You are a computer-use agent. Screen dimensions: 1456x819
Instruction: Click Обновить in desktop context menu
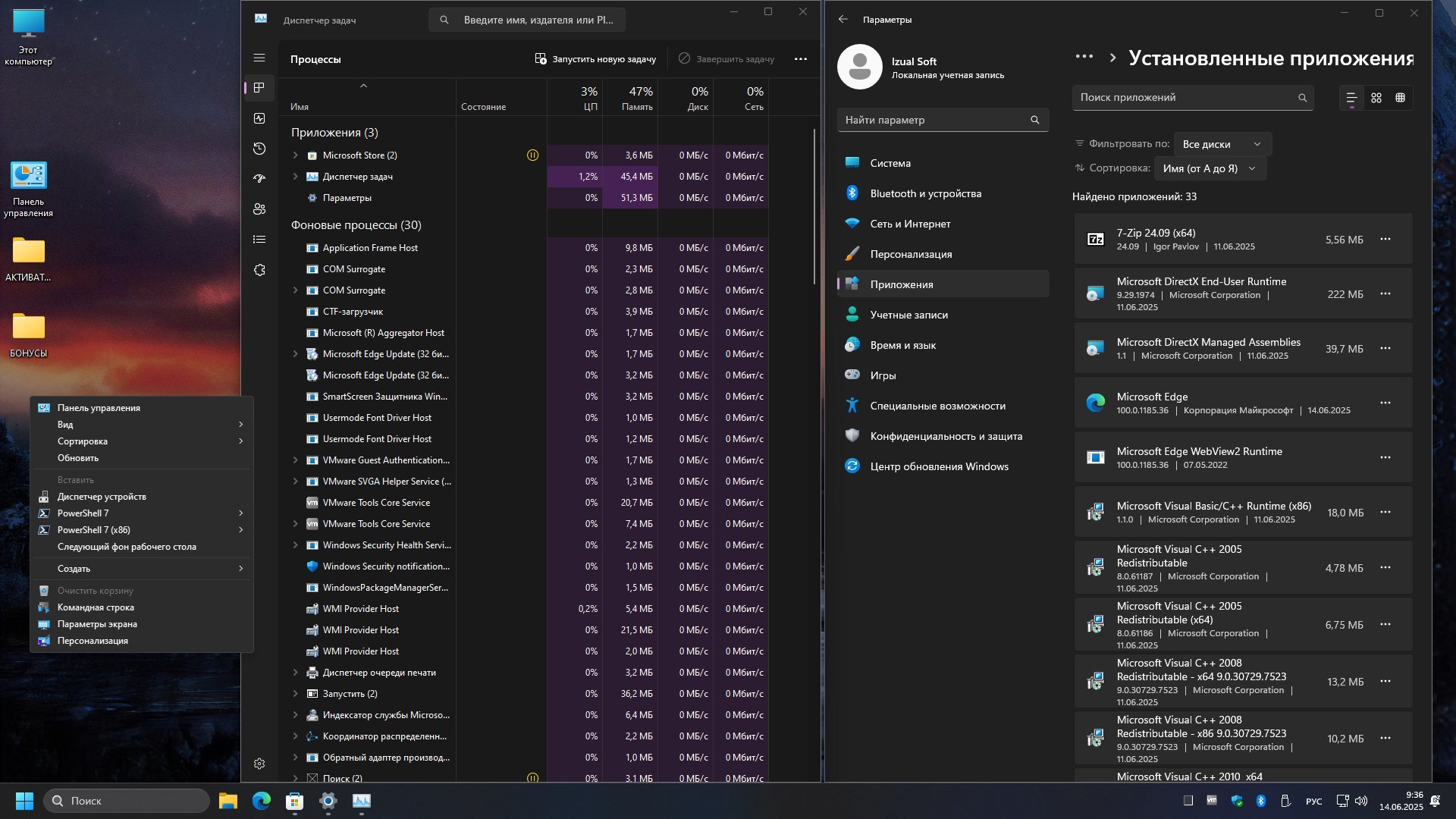142,458
